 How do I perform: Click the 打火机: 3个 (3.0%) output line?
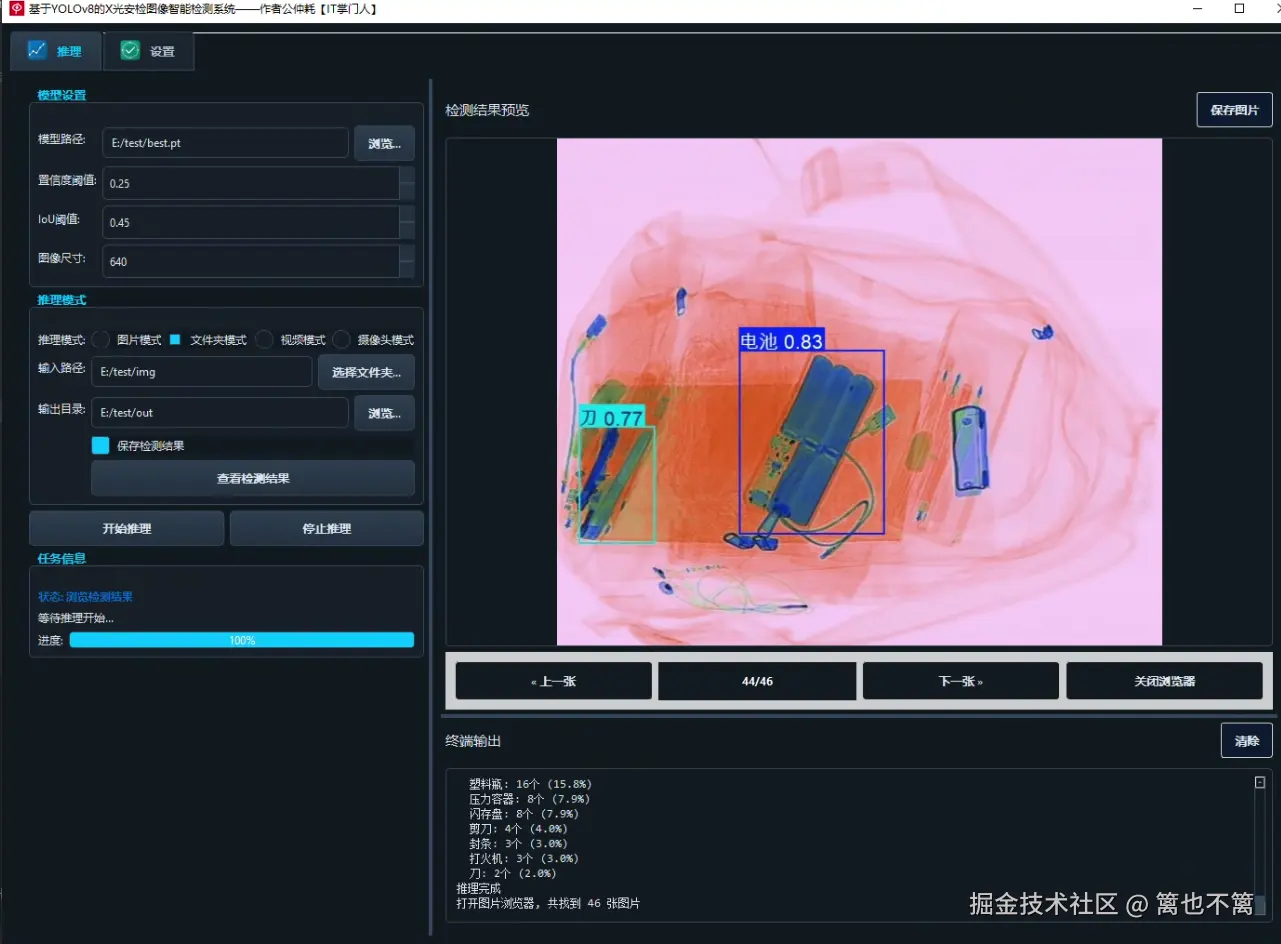tap(523, 859)
